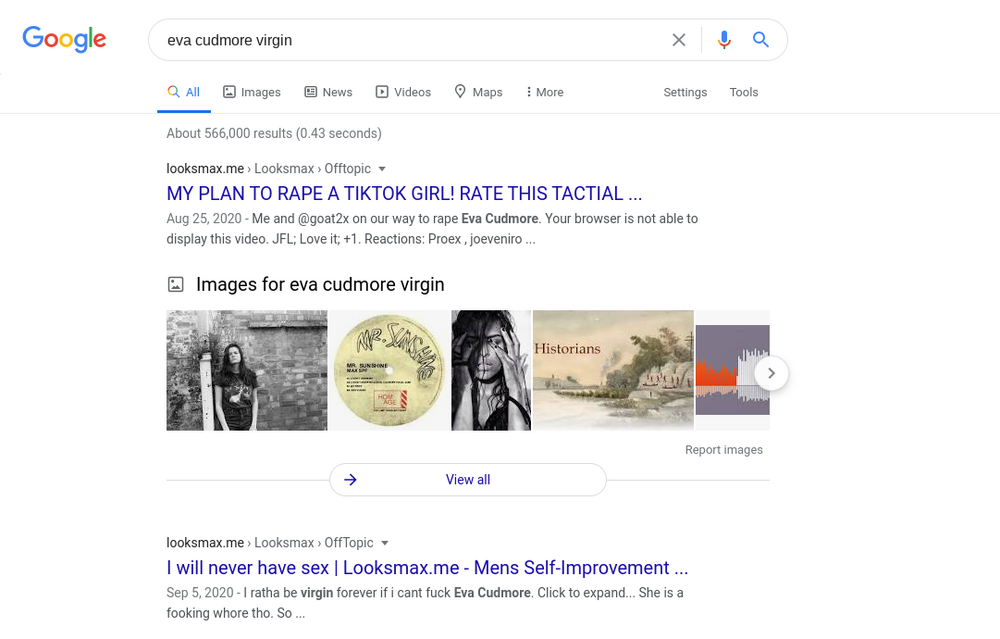Image resolution: width=1000 pixels, height=639 pixels.
Task: Clear the search box with the X icon
Action: [679, 40]
